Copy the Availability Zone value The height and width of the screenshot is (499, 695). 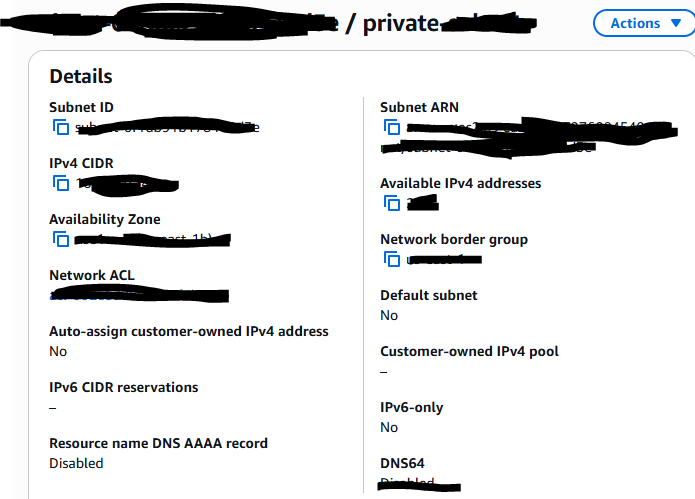[x=60, y=239]
